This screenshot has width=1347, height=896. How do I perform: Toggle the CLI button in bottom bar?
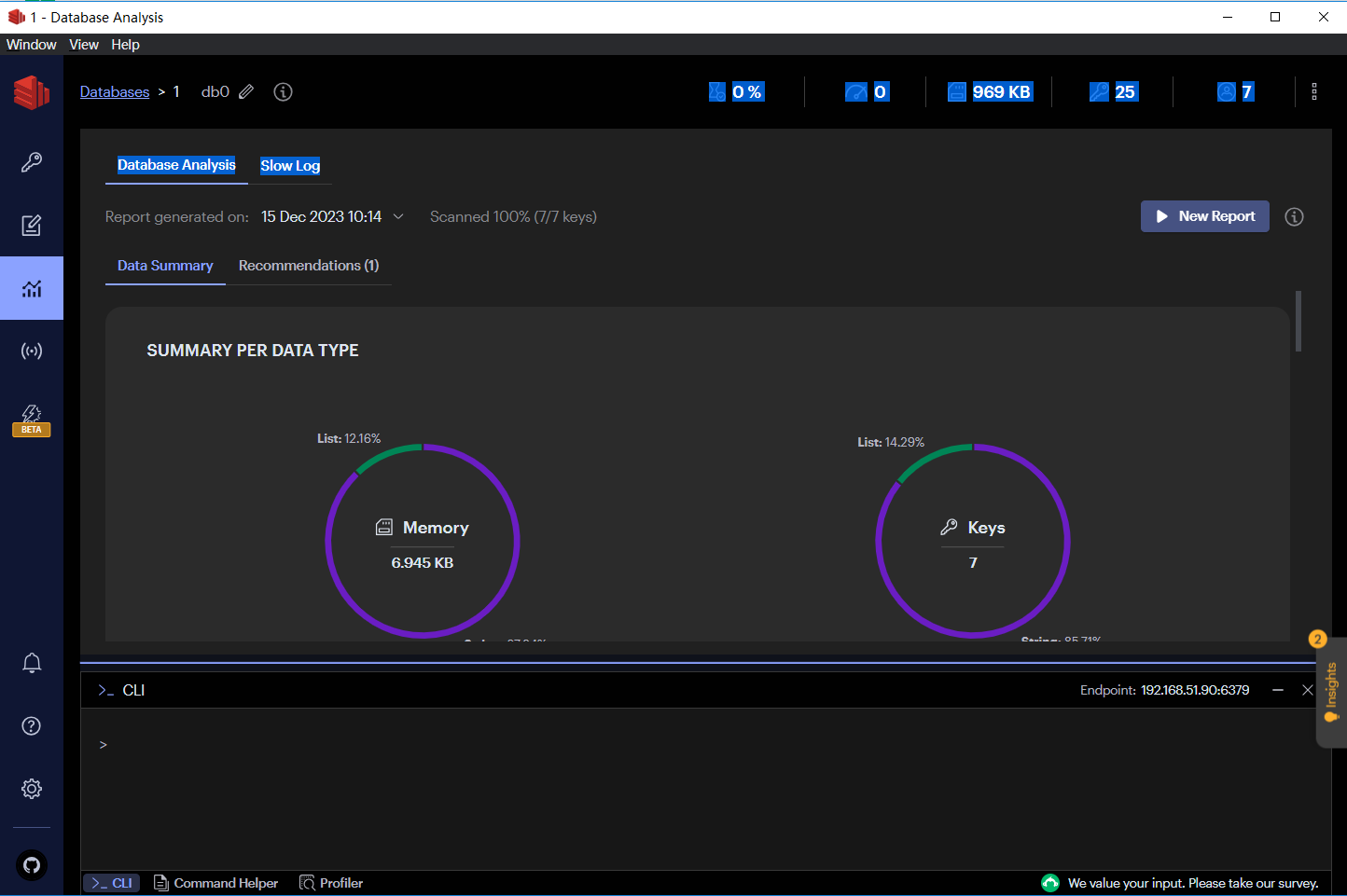[x=112, y=883]
